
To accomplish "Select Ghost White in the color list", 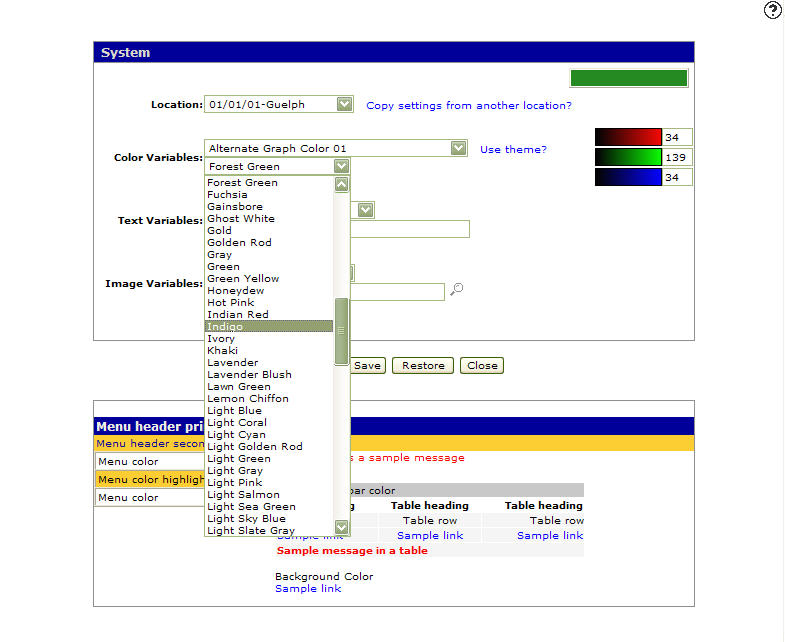I will tap(269, 219).
